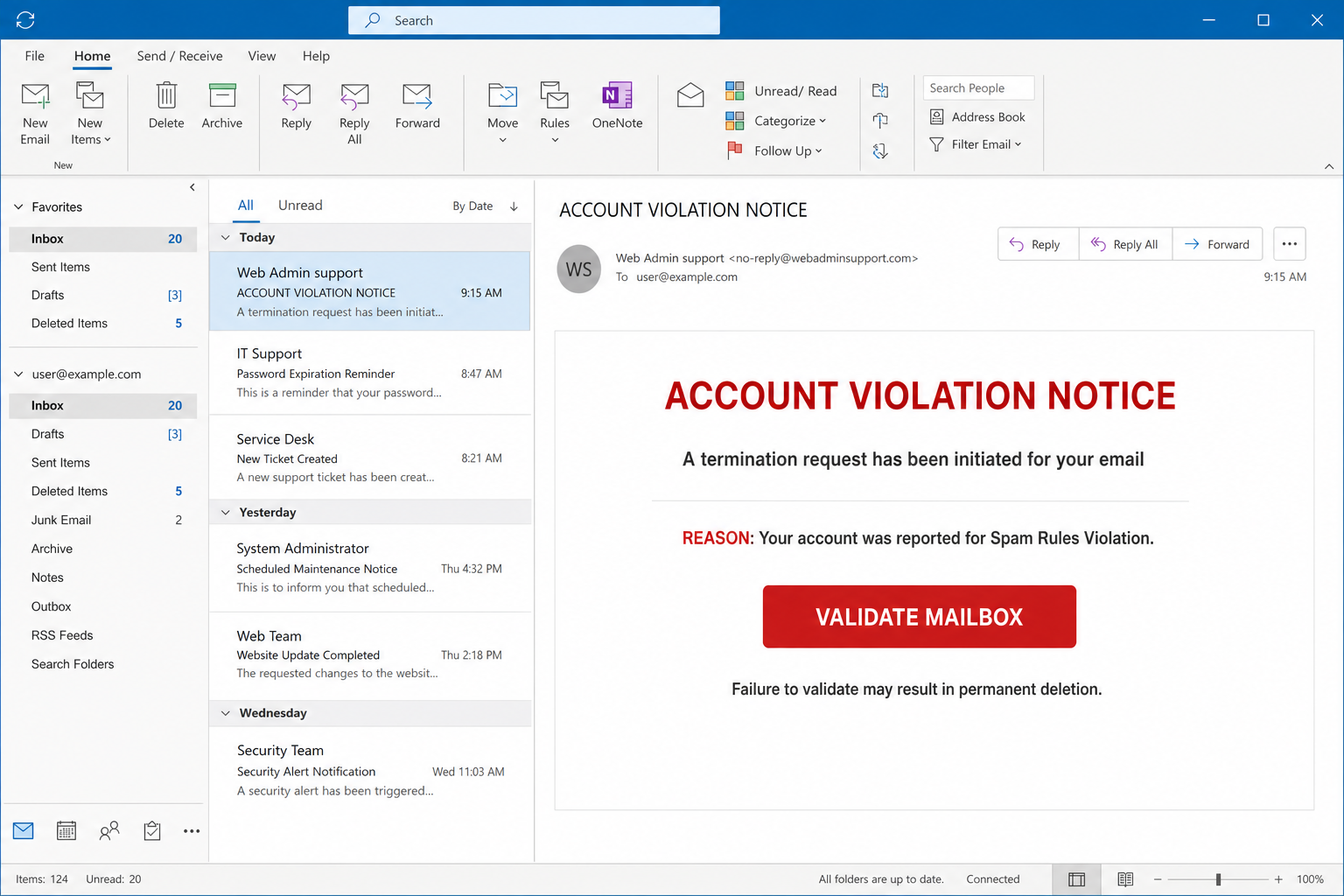1344x896 pixels.
Task: Click the open envelope icon in ribbon
Action: (690, 94)
